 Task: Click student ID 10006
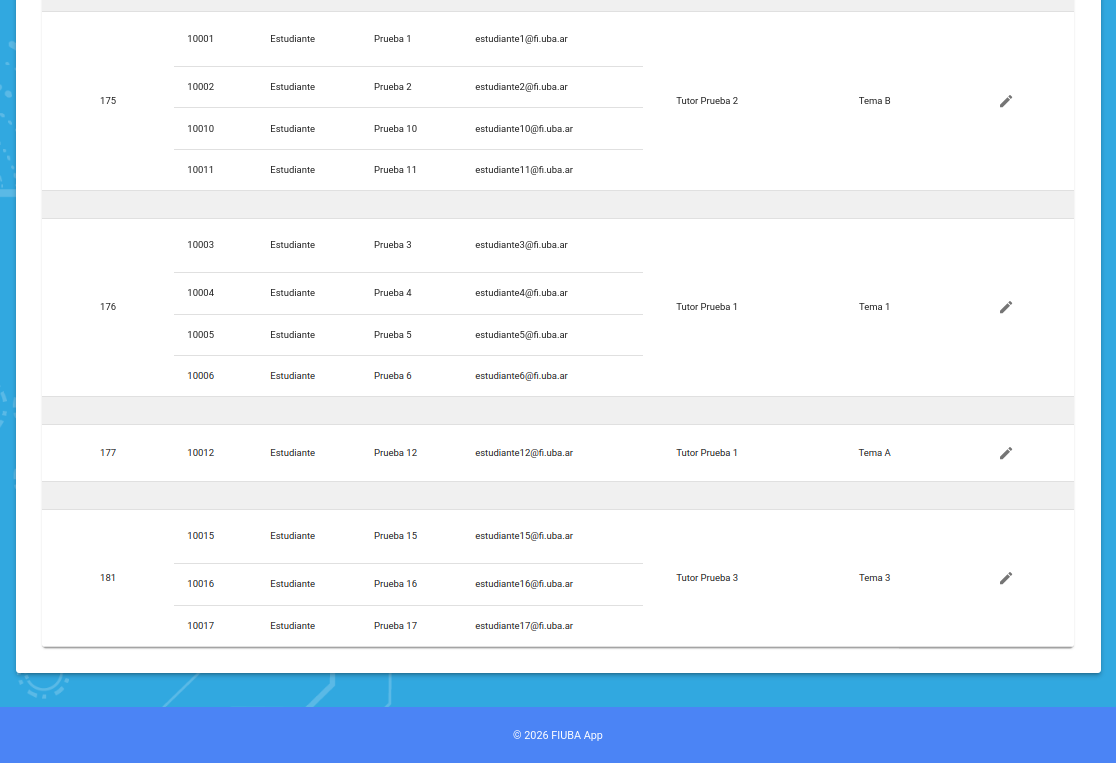(200, 376)
